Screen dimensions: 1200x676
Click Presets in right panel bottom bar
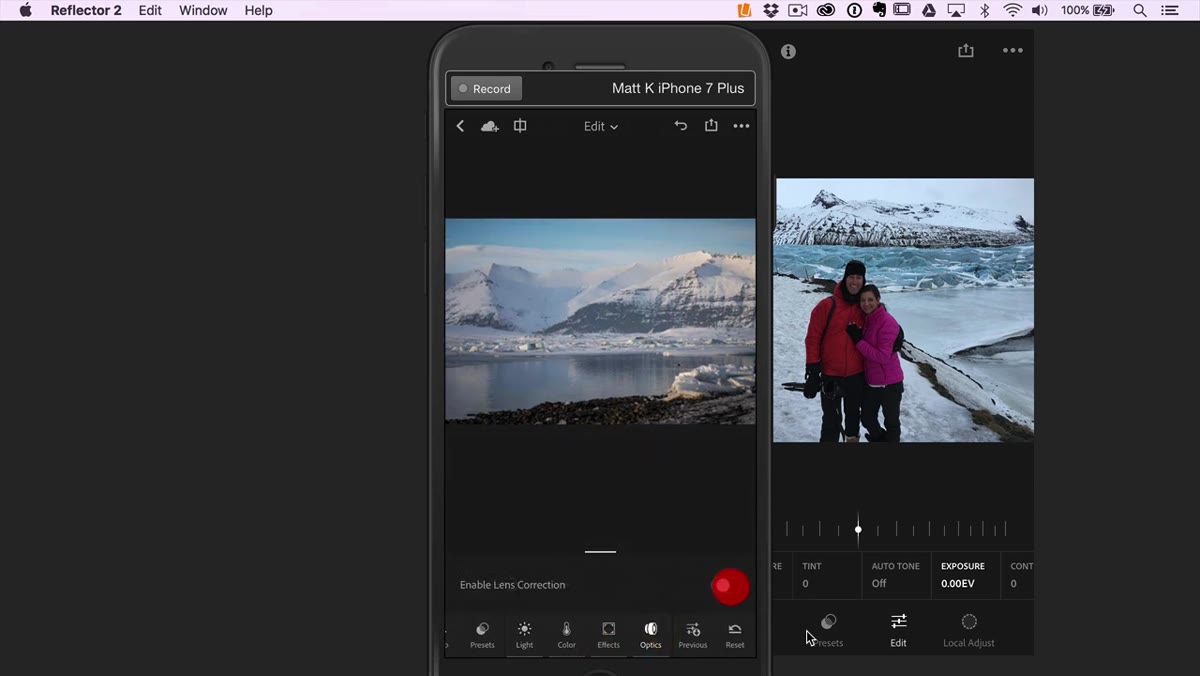pyautogui.click(x=829, y=631)
